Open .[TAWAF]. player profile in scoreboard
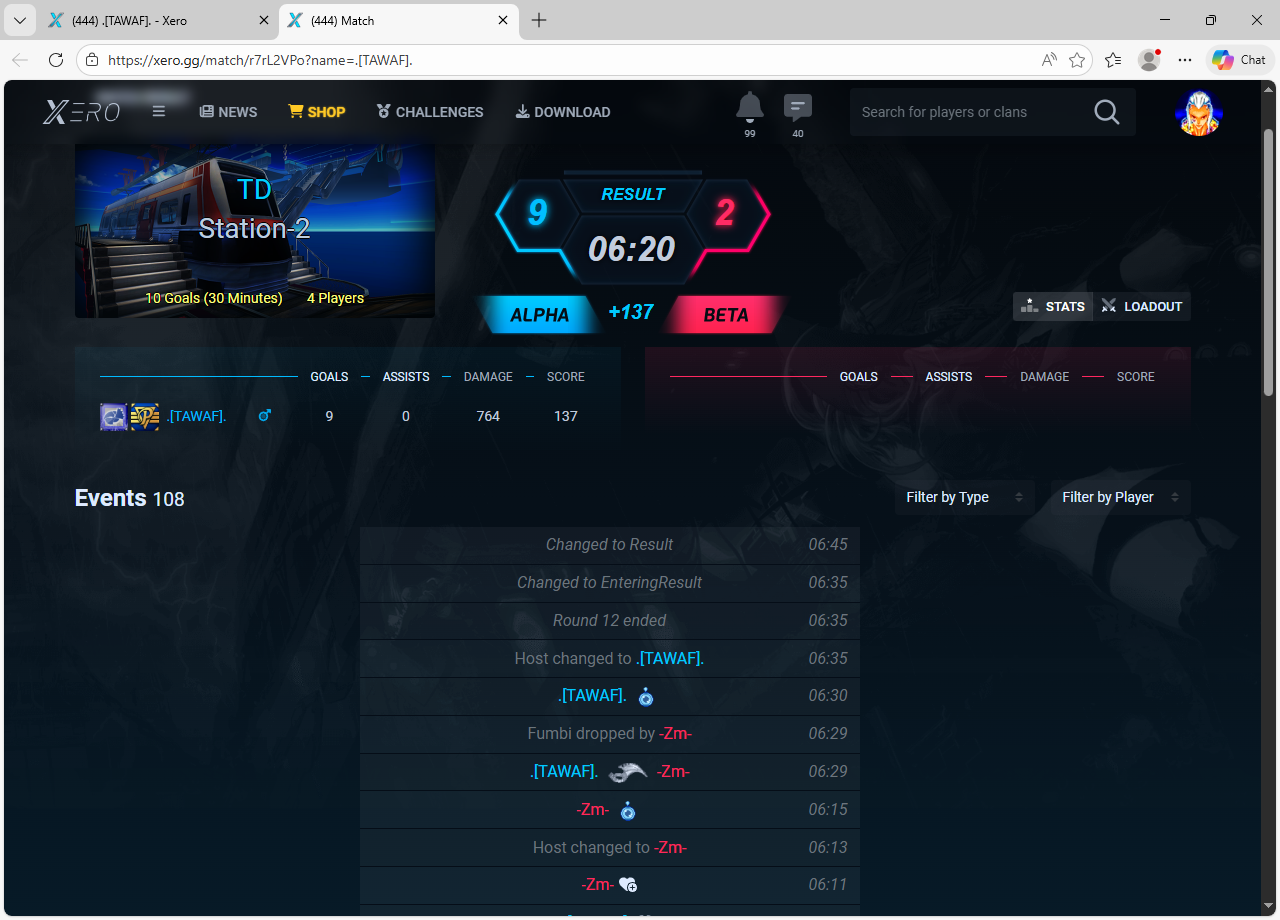Screen dimensions: 1280x920 [x=196, y=416]
